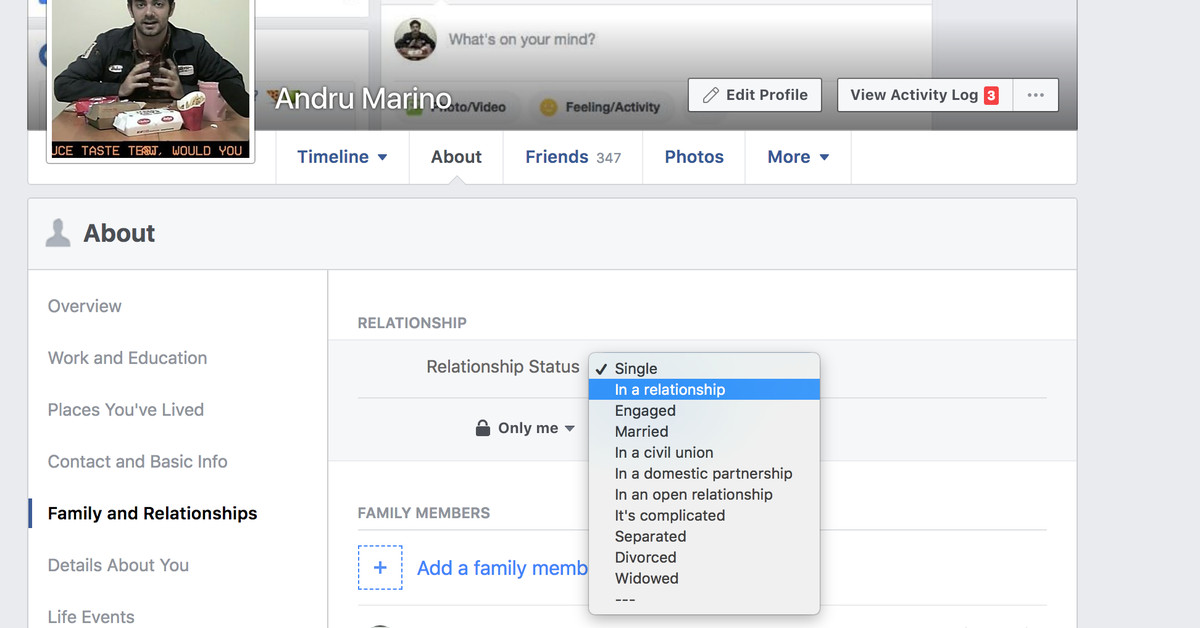Click the red 3 notification badge
This screenshot has height=628, width=1200.
[991, 96]
